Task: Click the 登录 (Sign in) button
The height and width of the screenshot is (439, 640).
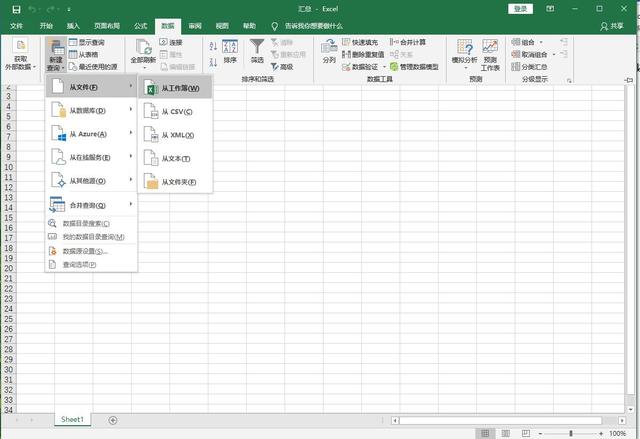Action: 520,9
